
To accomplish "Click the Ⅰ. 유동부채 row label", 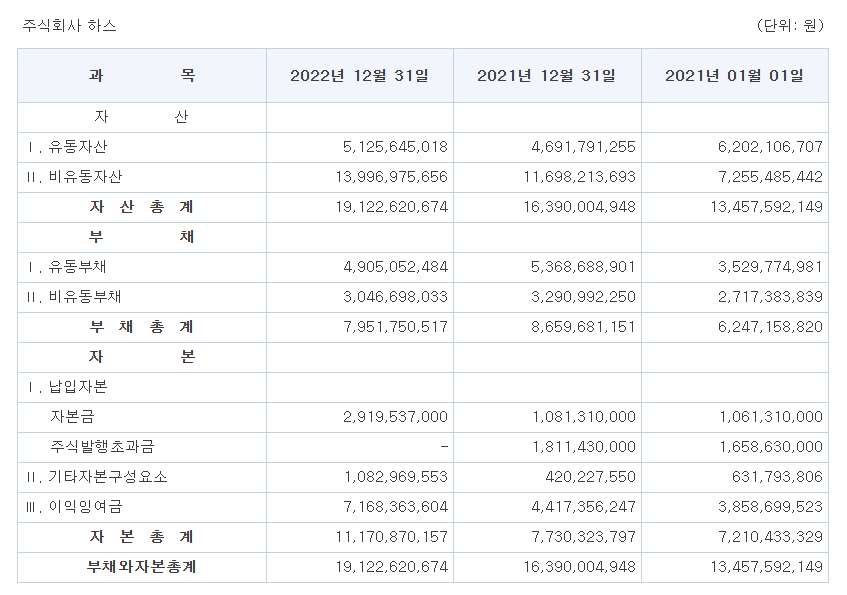I will click(x=67, y=267).
